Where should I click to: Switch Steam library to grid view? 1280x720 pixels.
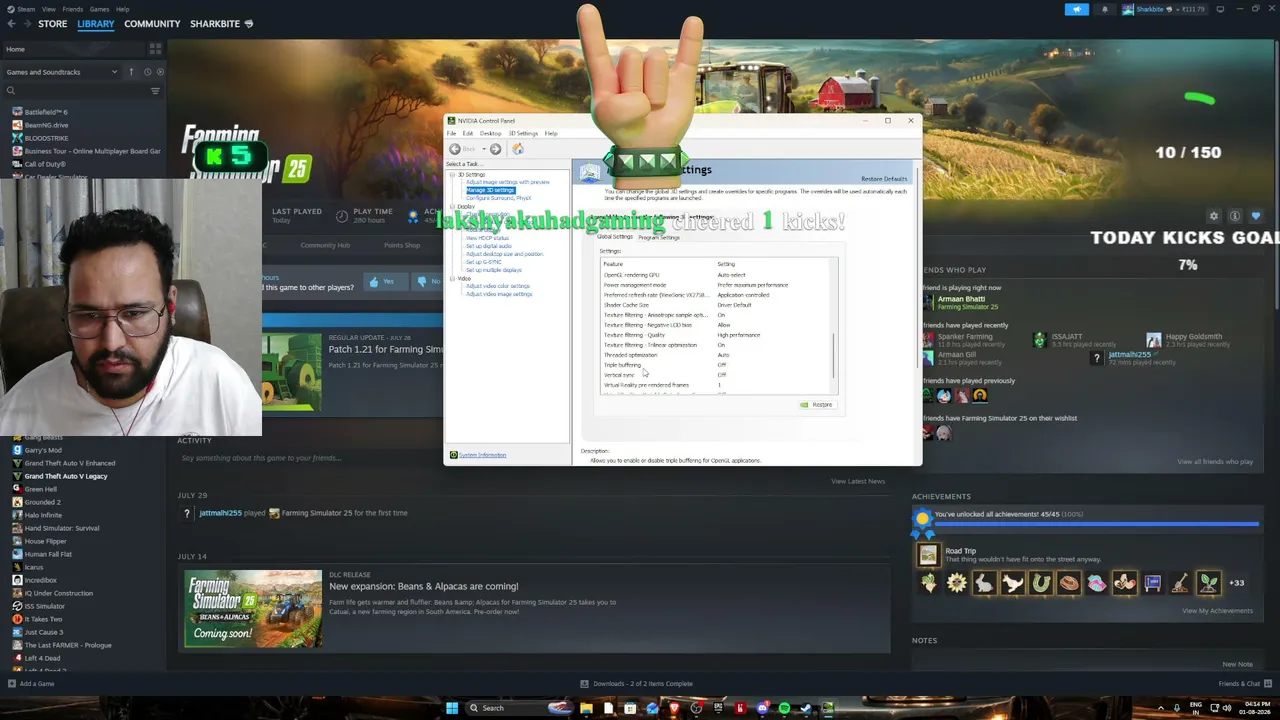pos(155,48)
